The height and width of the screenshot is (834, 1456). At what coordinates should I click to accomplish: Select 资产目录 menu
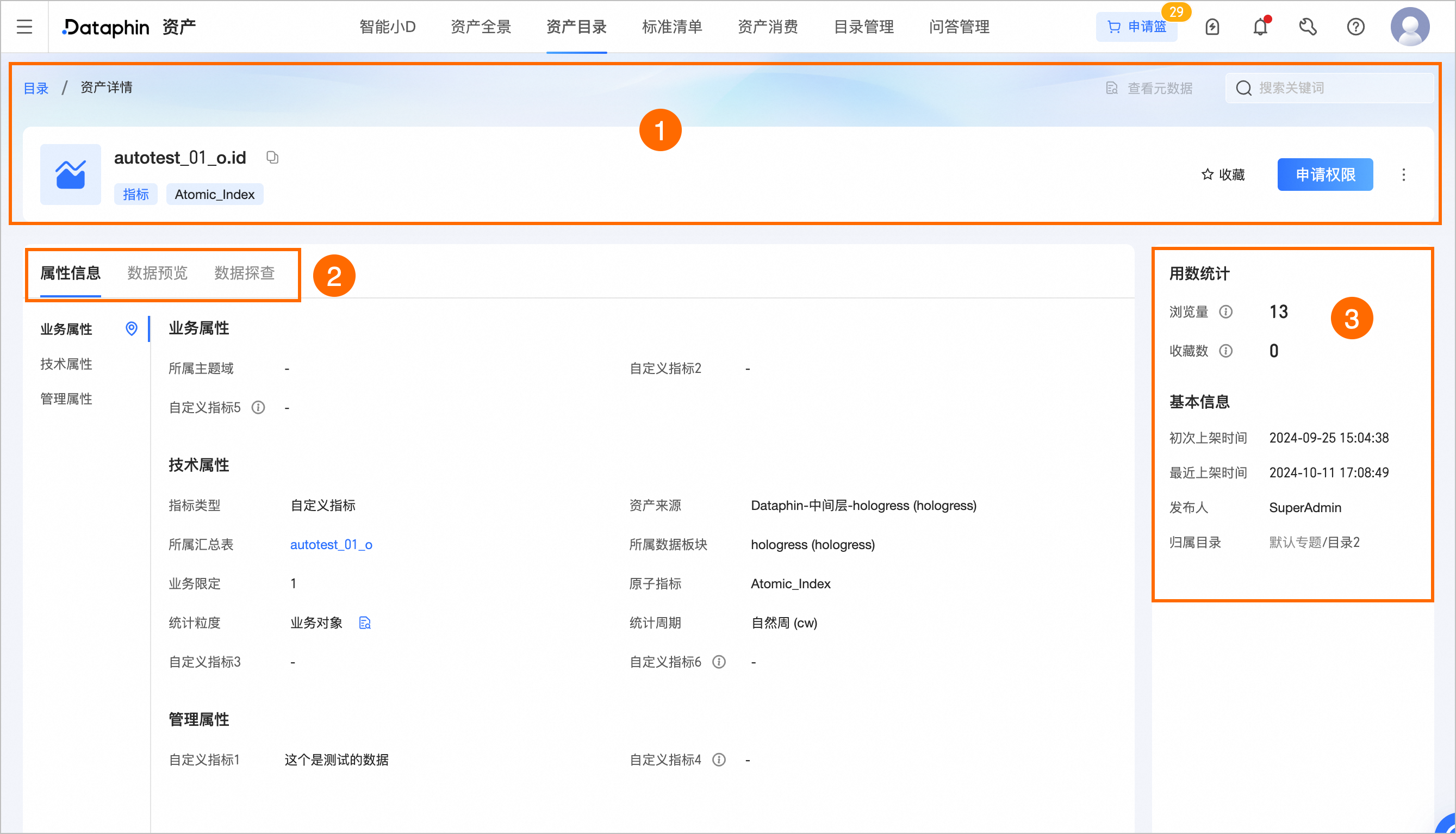(x=576, y=27)
